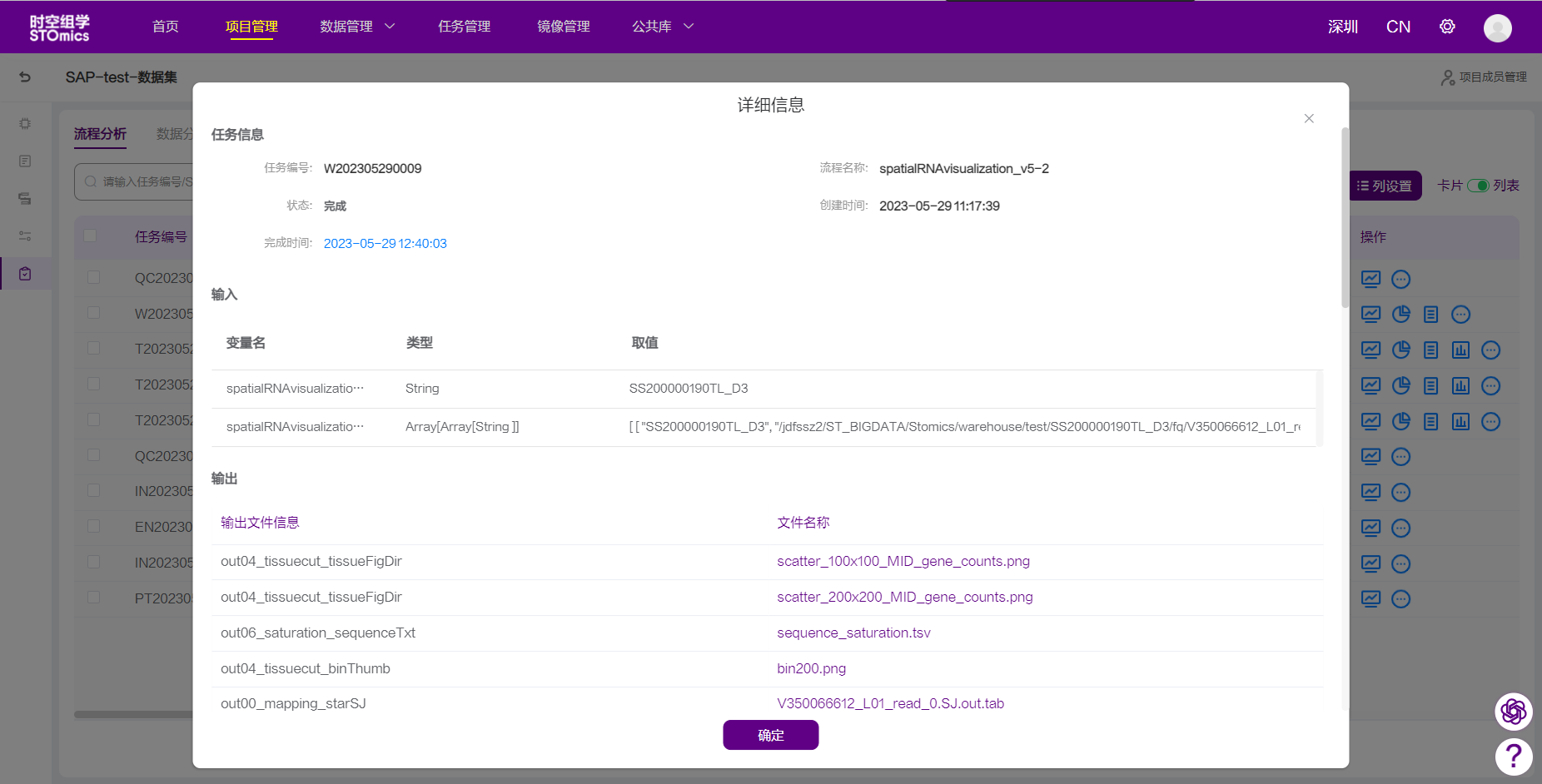Close the 详细信息 dialog with X

point(1309,119)
